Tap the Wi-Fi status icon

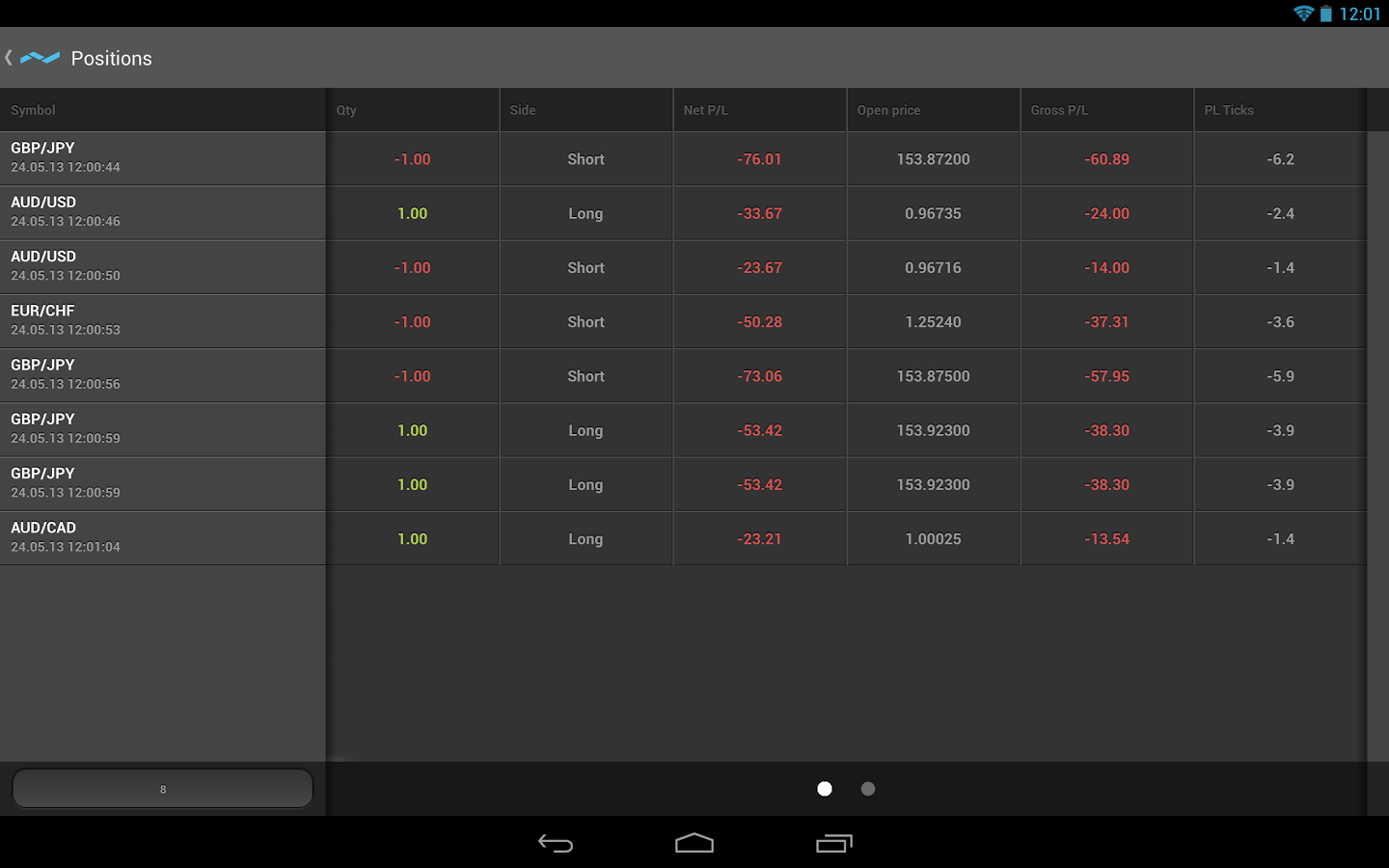1304,14
